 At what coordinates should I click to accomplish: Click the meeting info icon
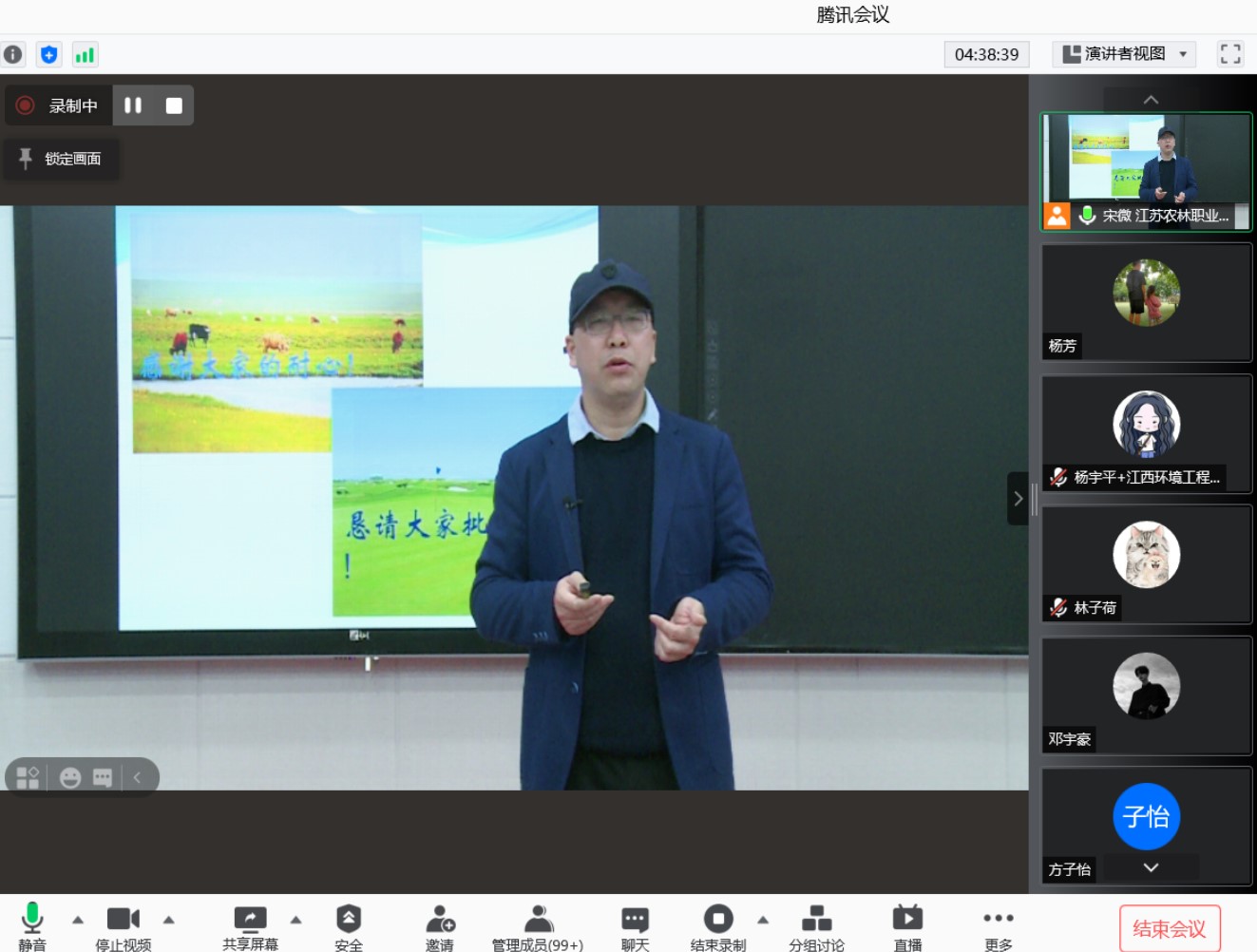pos(13,55)
